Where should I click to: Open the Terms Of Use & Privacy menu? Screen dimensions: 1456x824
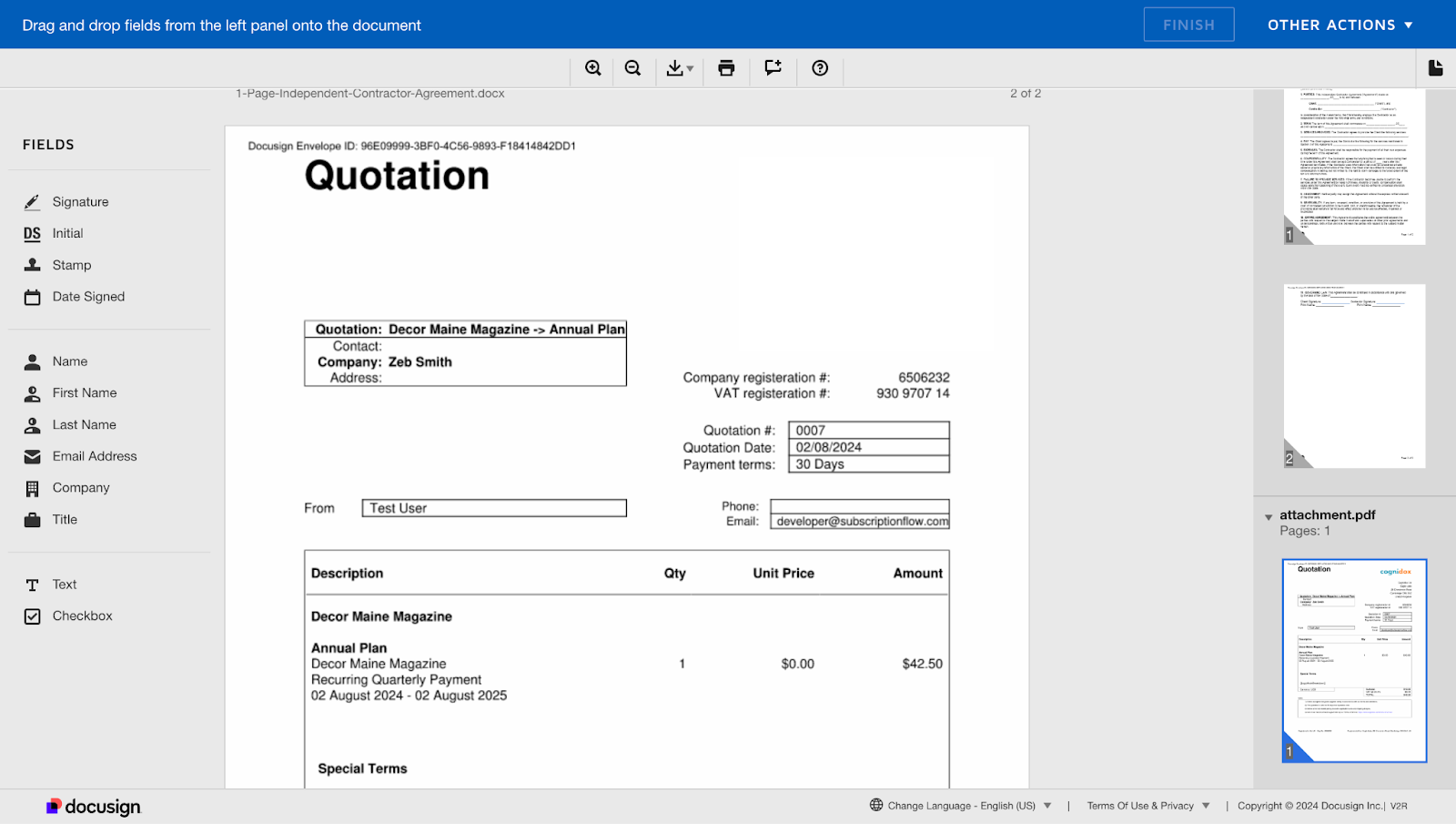[1148, 806]
